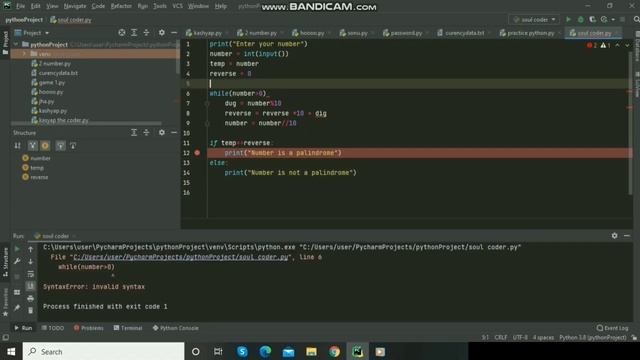This screenshot has width=640, height=360.
Task: Hide the Structure panel
Action: point(174,133)
